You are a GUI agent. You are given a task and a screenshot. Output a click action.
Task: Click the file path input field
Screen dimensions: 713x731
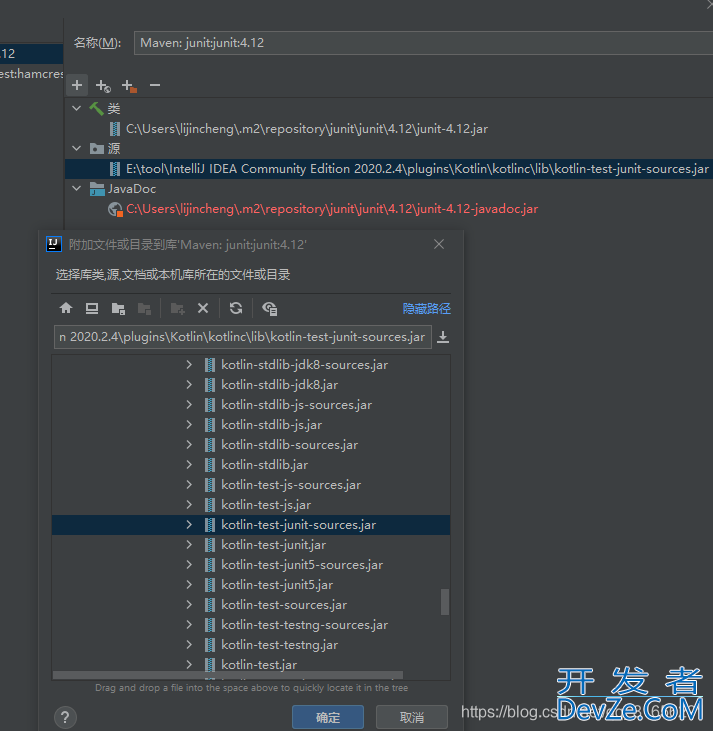tap(243, 337)
